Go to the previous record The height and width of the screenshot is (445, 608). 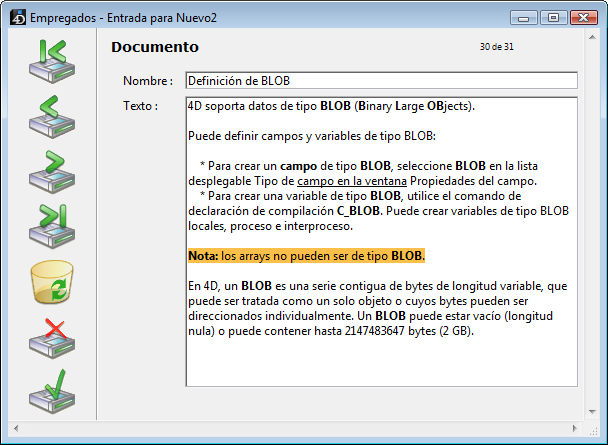point(49,117)
